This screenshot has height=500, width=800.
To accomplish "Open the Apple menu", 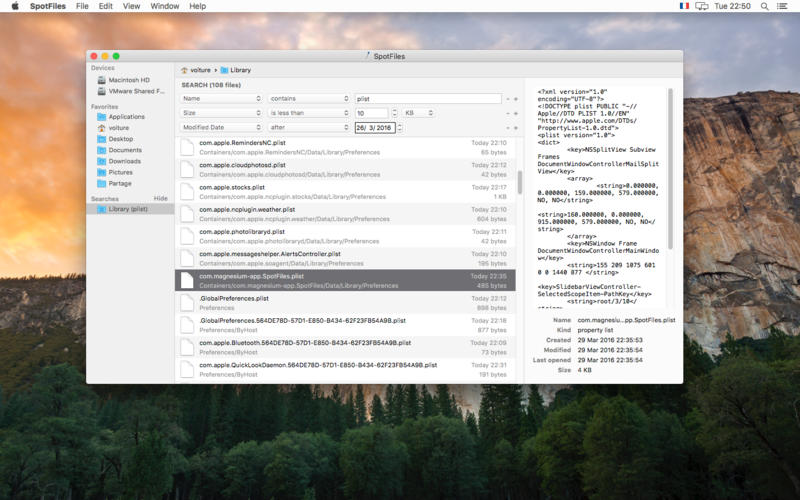I will click(15, 6).
